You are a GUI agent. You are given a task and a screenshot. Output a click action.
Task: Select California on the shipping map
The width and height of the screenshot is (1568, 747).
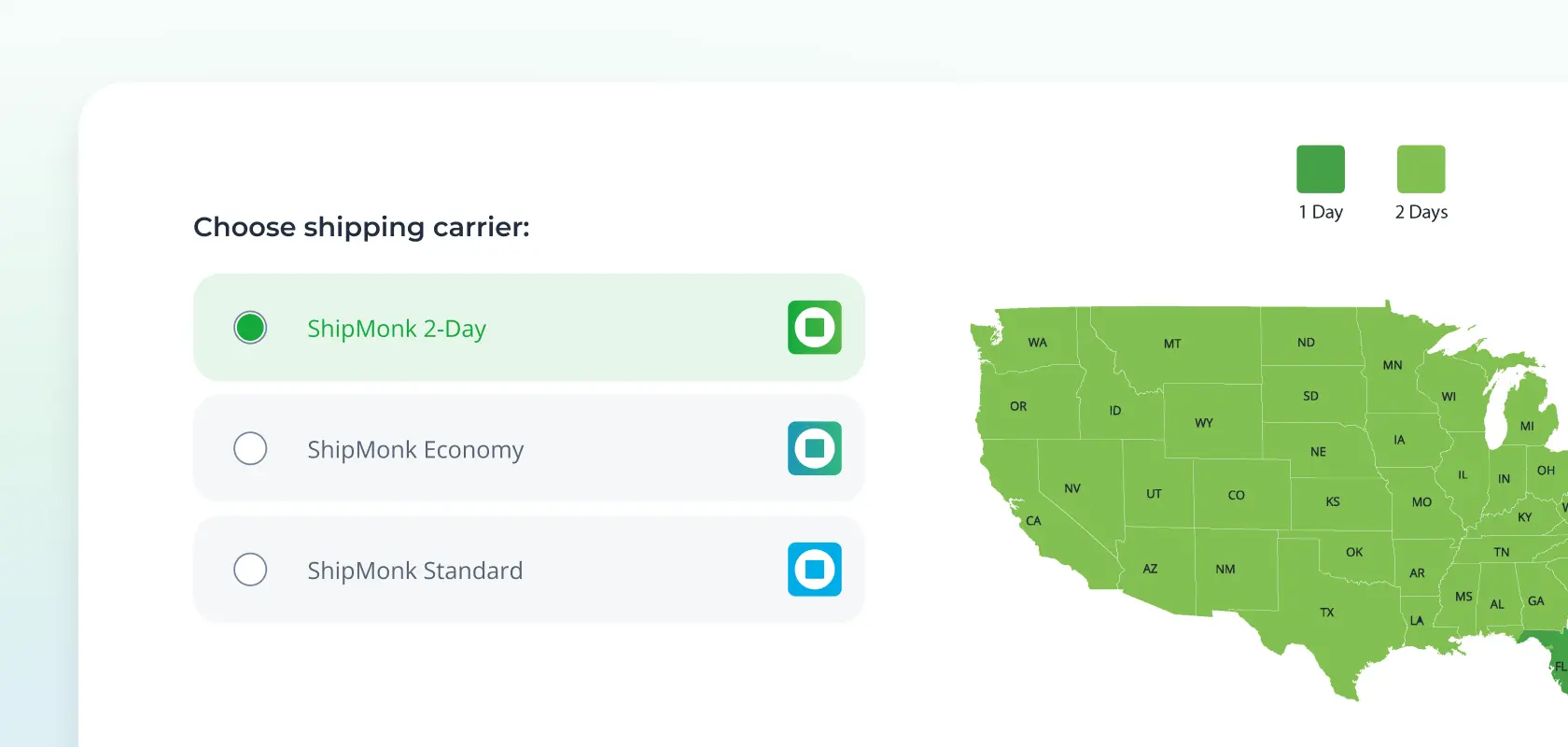pos(1033,521)
